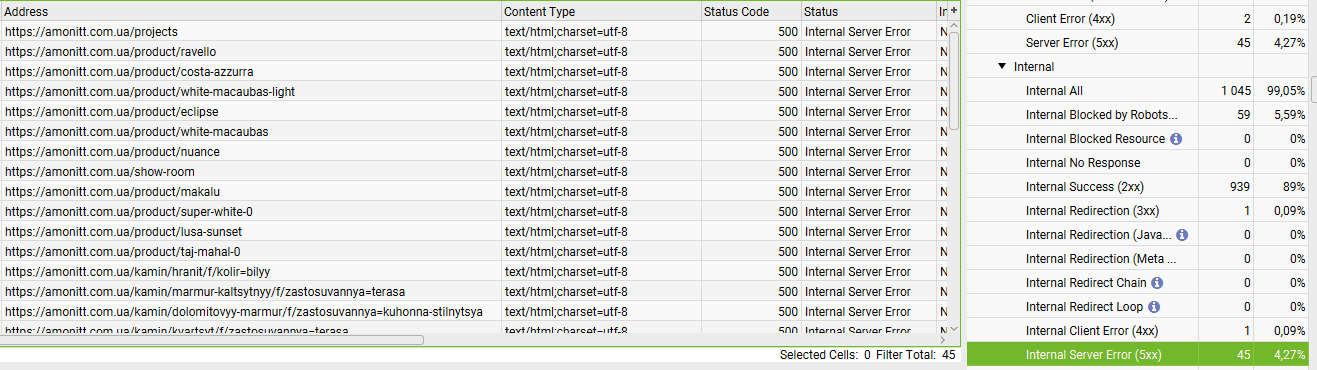Sort by the Content Type column header
The height and width of the screenshot is (370, 1317).
(601, 11)
